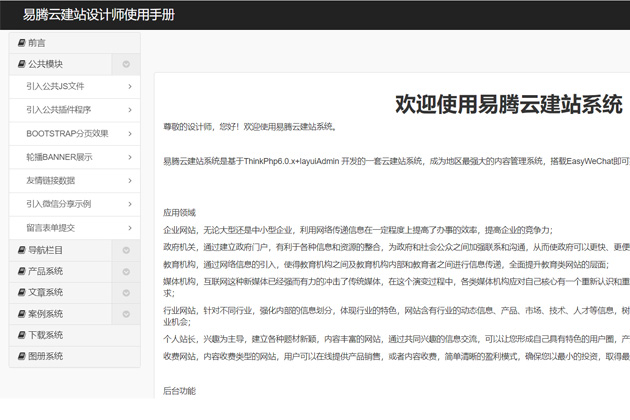630x420 pixels.
Task: Expand the 案例系统 section arrow
Action: pos(126,314)
